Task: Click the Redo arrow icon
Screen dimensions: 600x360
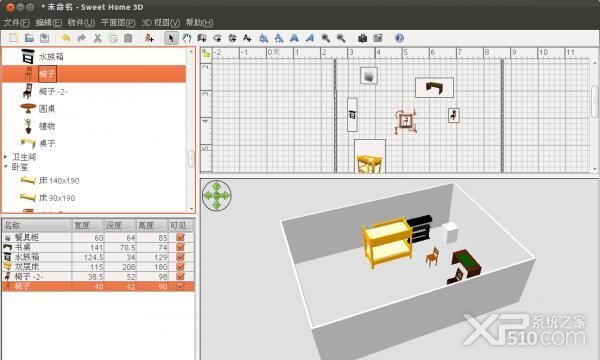Action: tap(81, 38)
